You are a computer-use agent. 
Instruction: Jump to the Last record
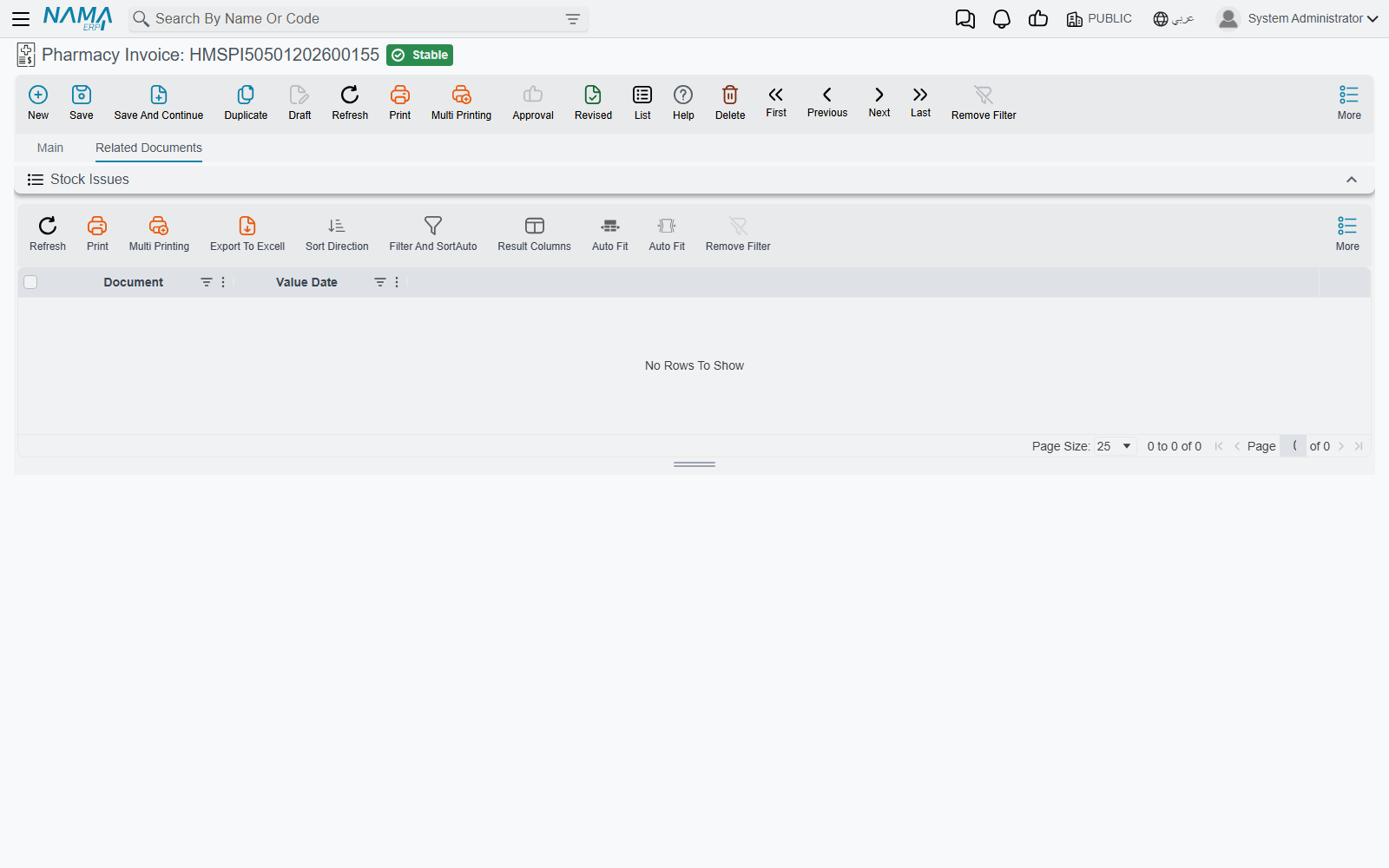(x=920, y=102)
